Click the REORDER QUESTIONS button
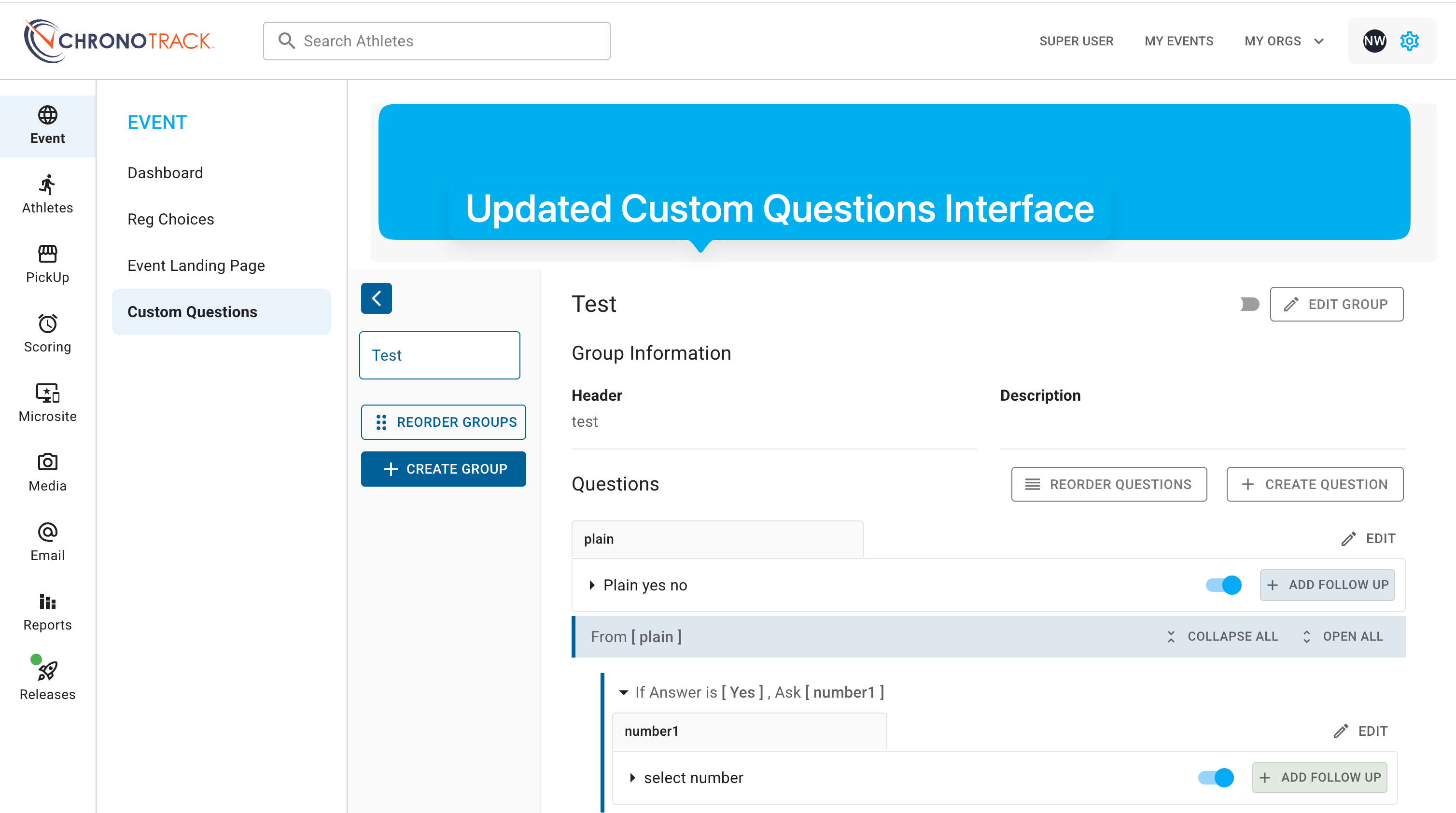Viewport: 1456px width, 813px height. [x=1109, y=484]
